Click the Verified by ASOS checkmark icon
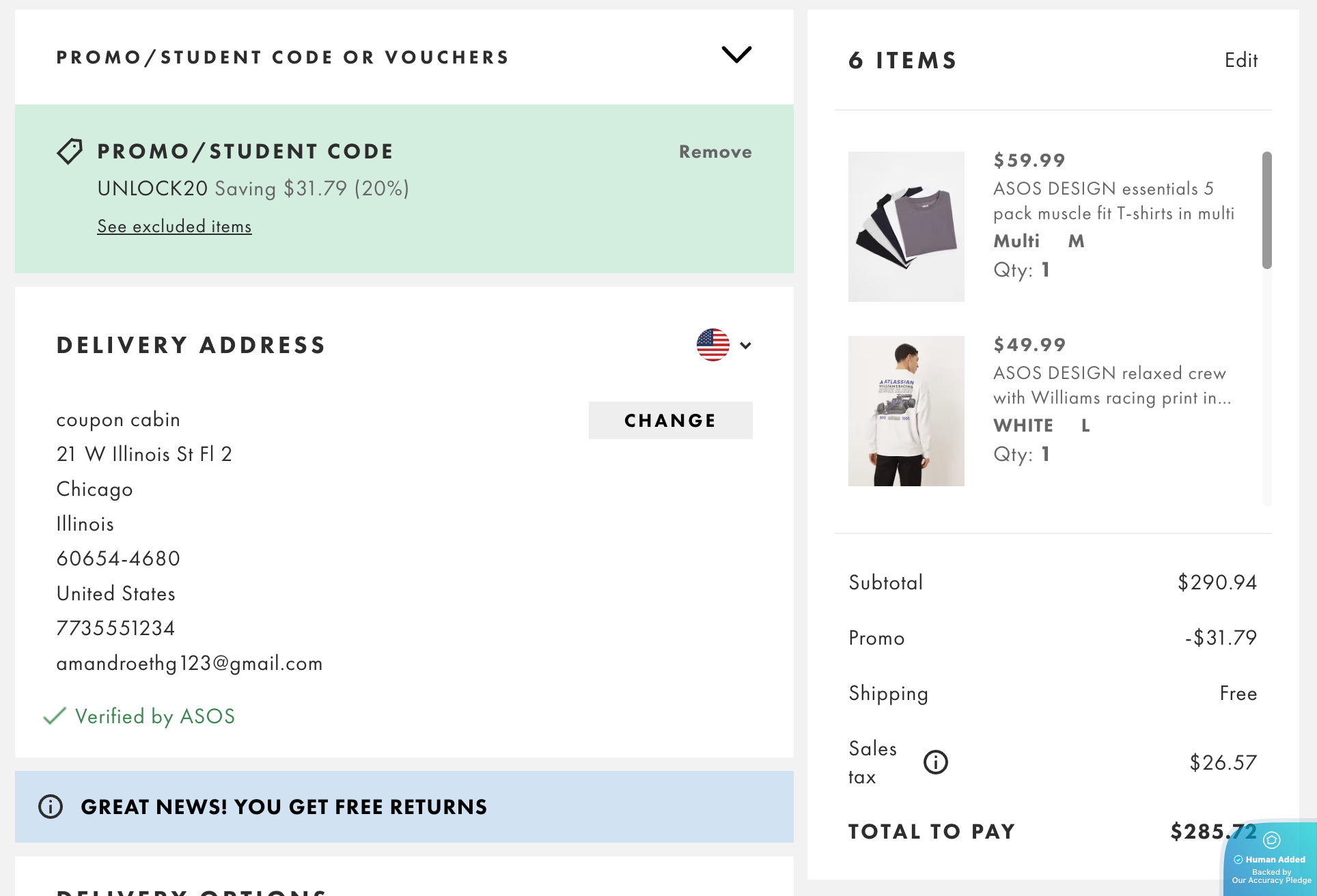This screenshot has height=896, width=1317. (55, 716)
